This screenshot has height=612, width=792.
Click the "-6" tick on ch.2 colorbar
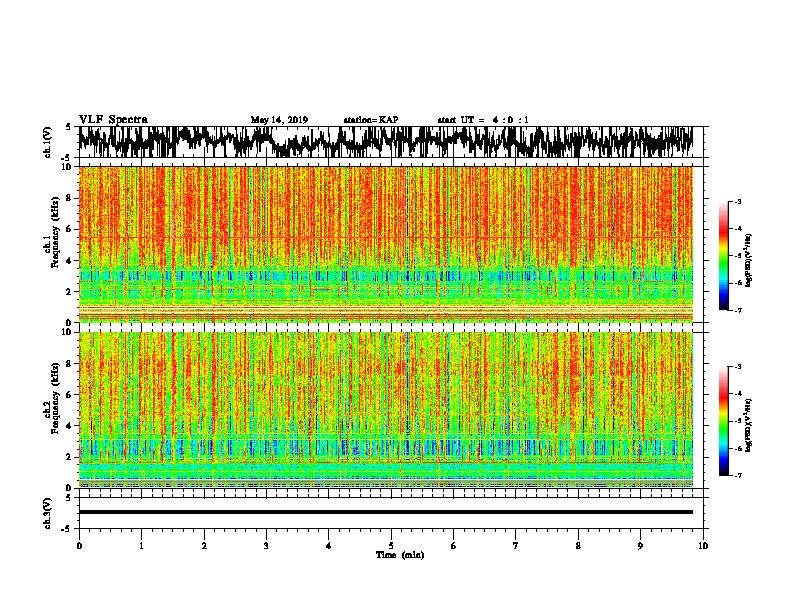(738, 448)
